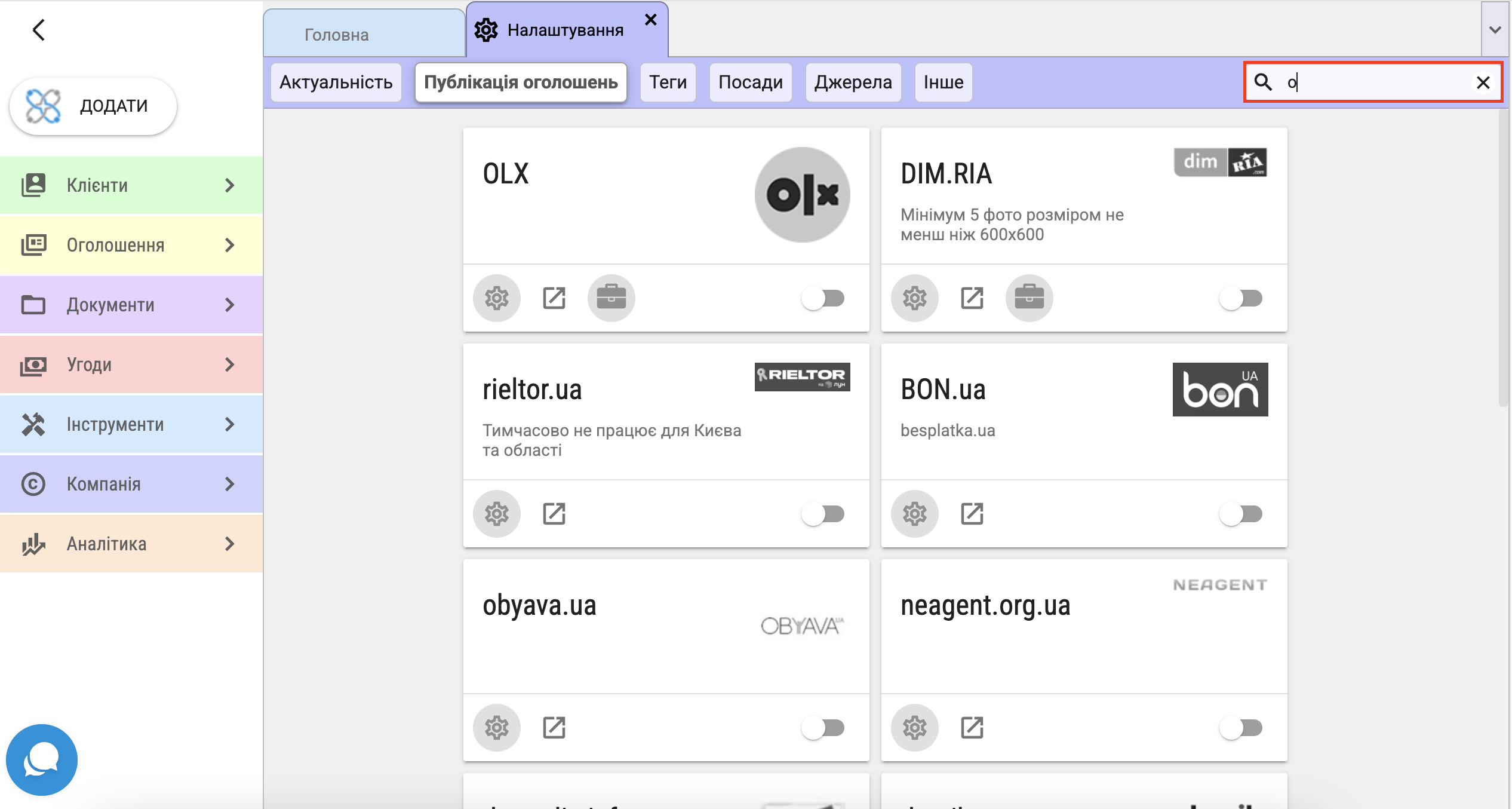Click rieltor.ua gear settings icon
Viewport: 1512px width, 809px height.
tap(496, 513)
